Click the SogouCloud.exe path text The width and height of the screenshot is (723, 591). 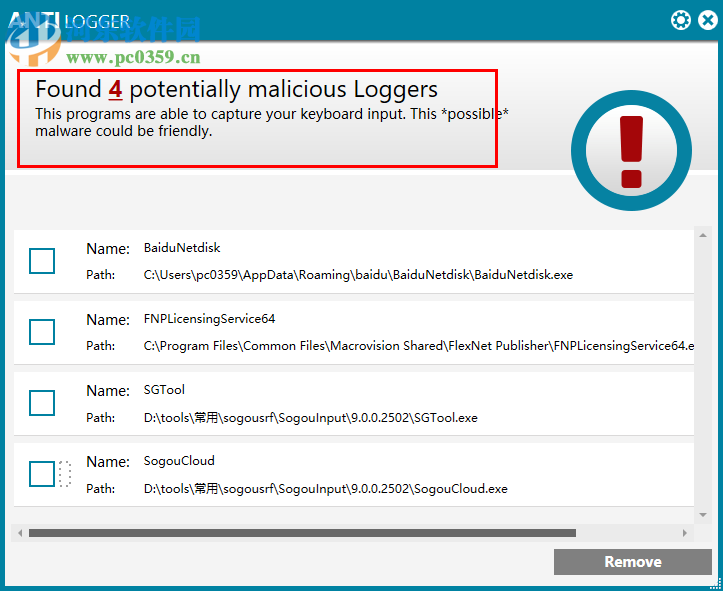pyautogui.click(x=326, y=489)
